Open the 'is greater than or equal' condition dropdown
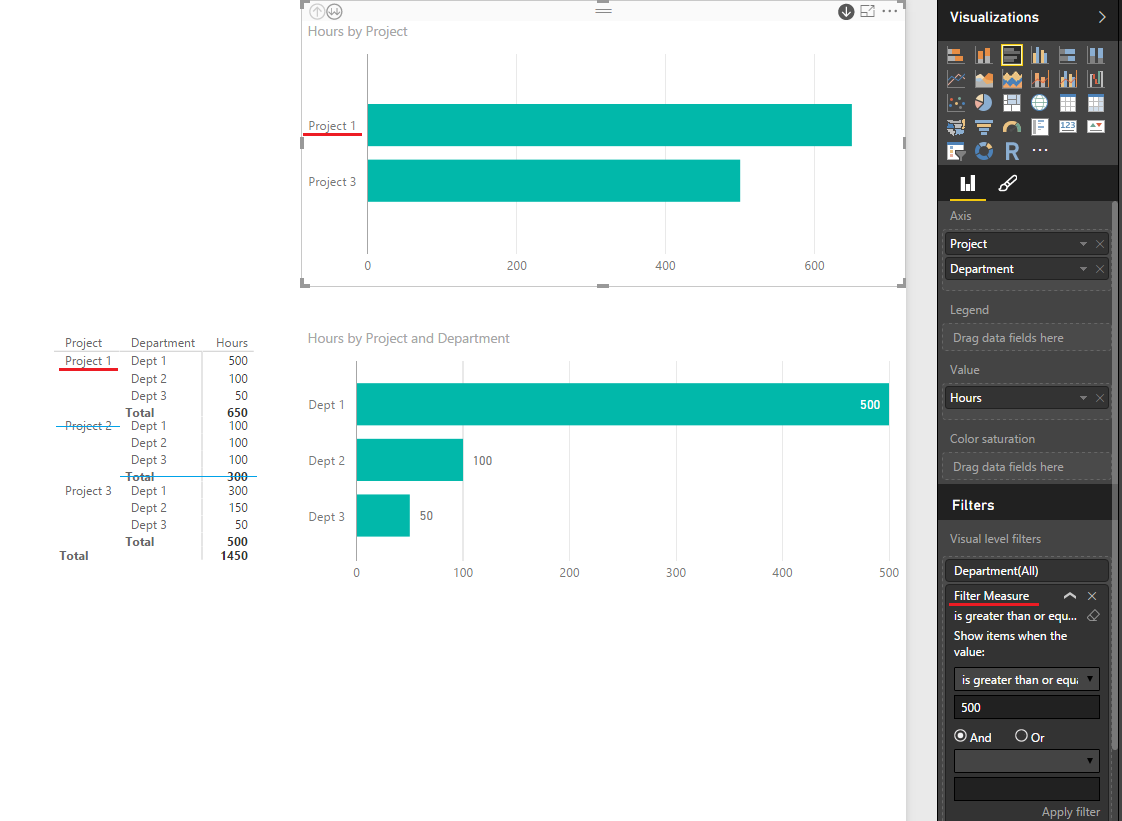Viewport: 1122px width, 821px height. 1026,679
